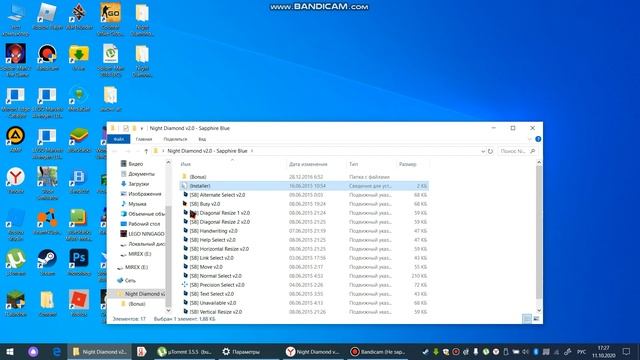Select the [SB] Help Select v2.0 file
640x360 pixels.
tap(304, 240)
